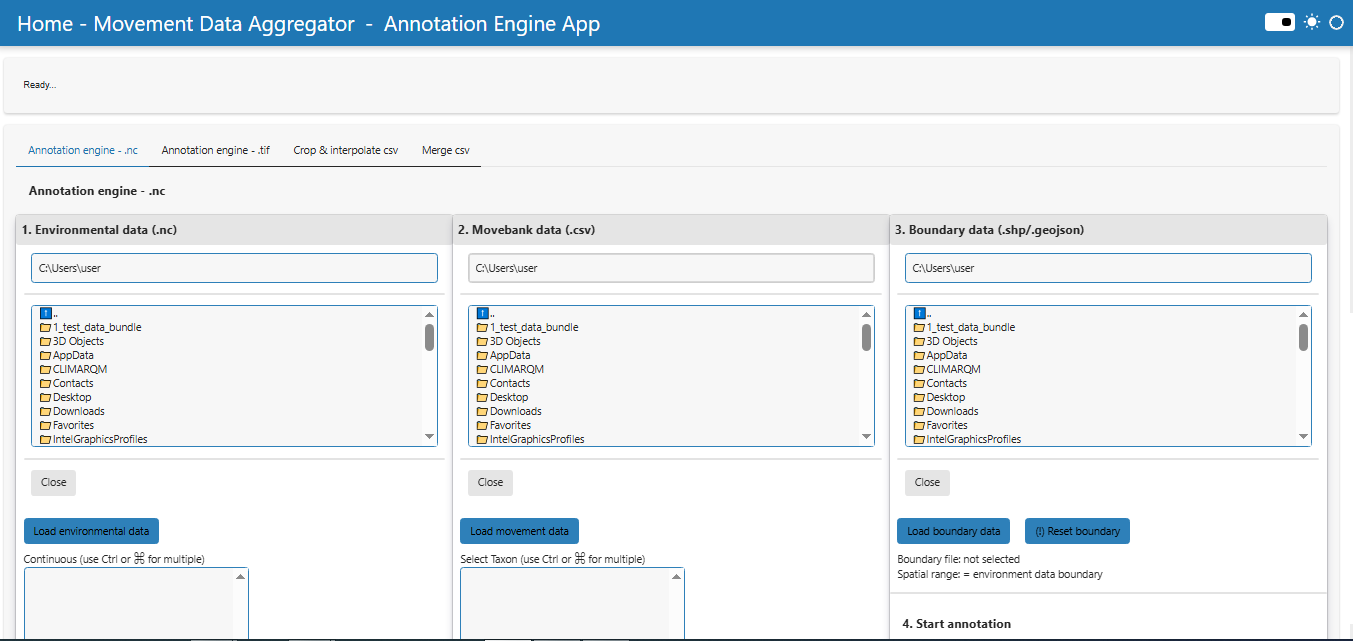Click the up-directory icon in Movebank data list
The height and width of the screenshot is (641, 1353).
pos(482,313)
